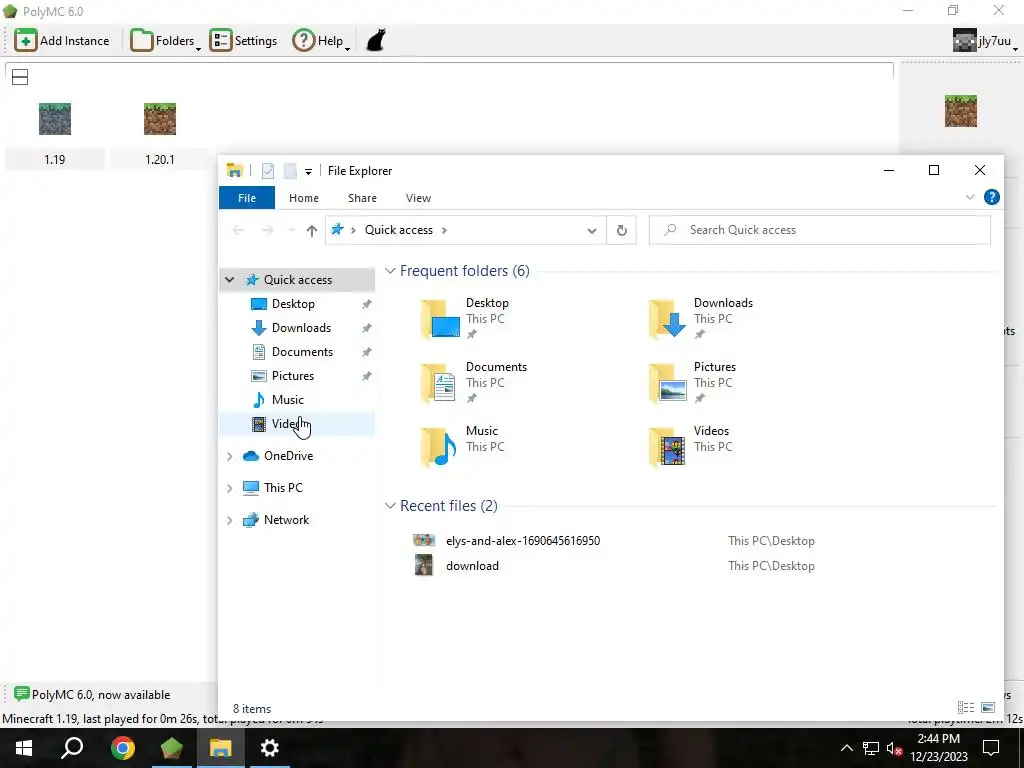Image resolution: width=1024 pixels, height=768 pixels.
Task: Click the network tray icon
Action: [871, 748]
